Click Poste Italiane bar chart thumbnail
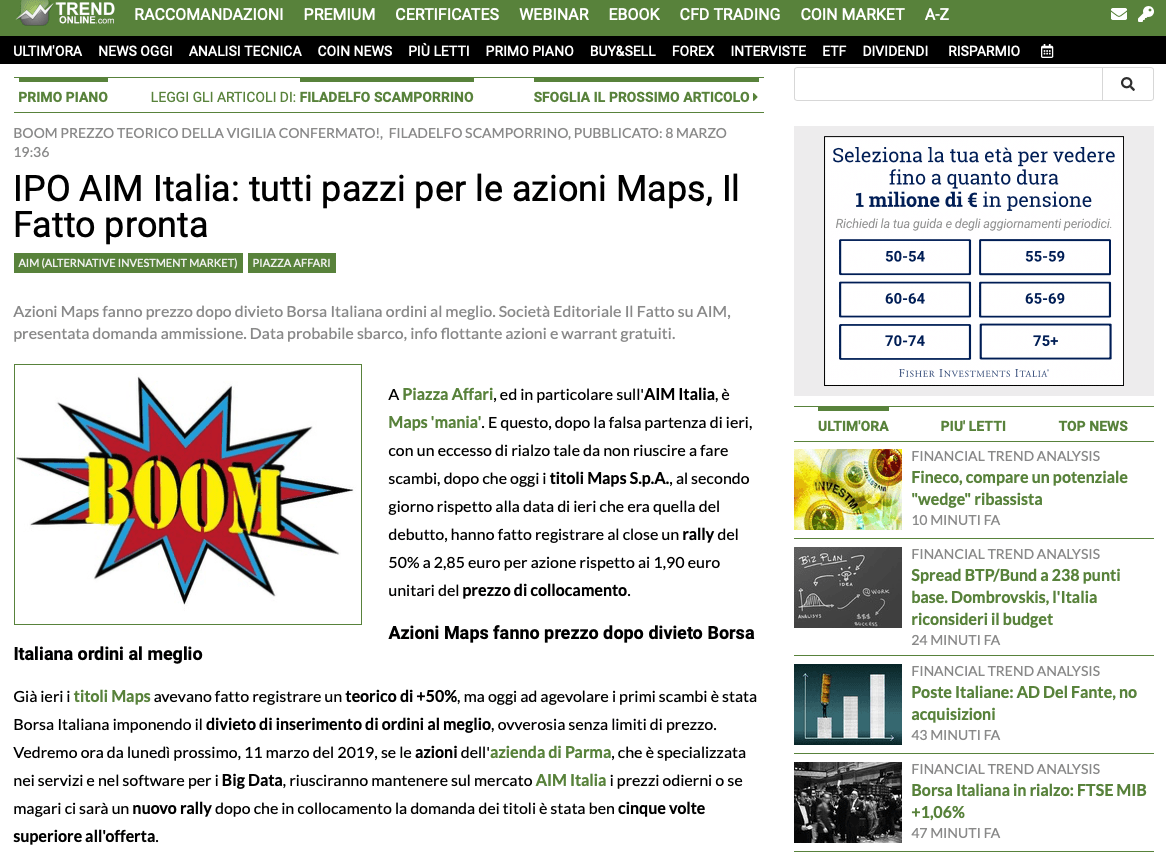The height and width of the screenshot is (853, 1166). 848,704
